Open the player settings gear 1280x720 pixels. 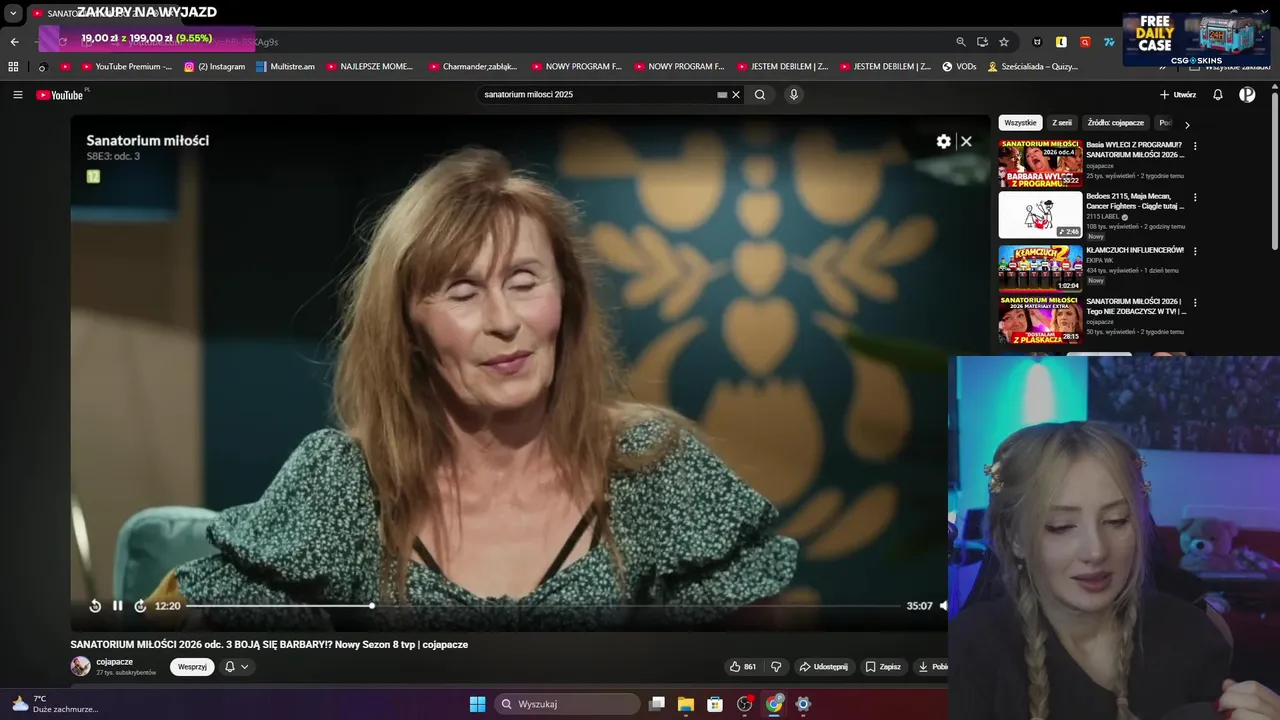click(x=943, y=141)
